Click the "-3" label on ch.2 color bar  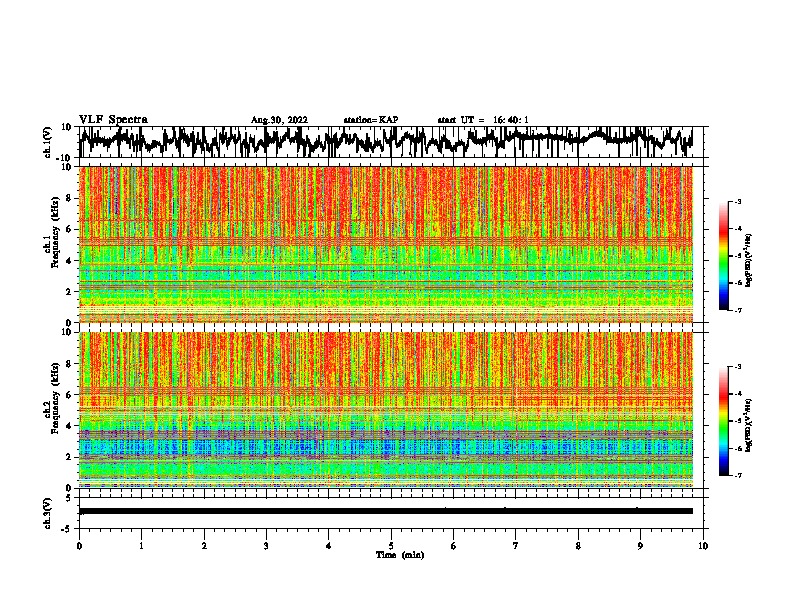pos(738,367)
